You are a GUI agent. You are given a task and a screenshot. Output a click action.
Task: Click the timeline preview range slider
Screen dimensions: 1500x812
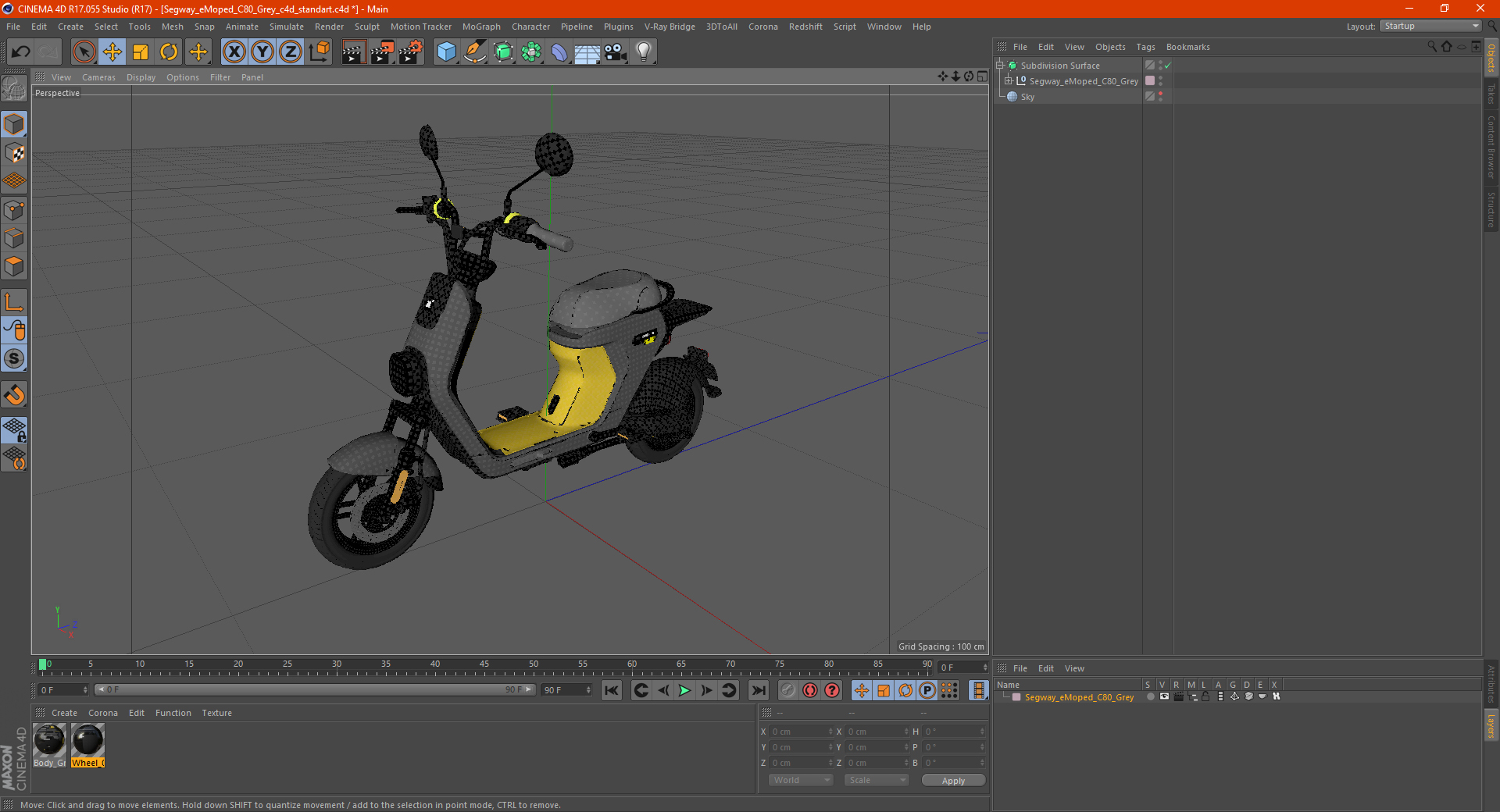click(x=315, y=690)
